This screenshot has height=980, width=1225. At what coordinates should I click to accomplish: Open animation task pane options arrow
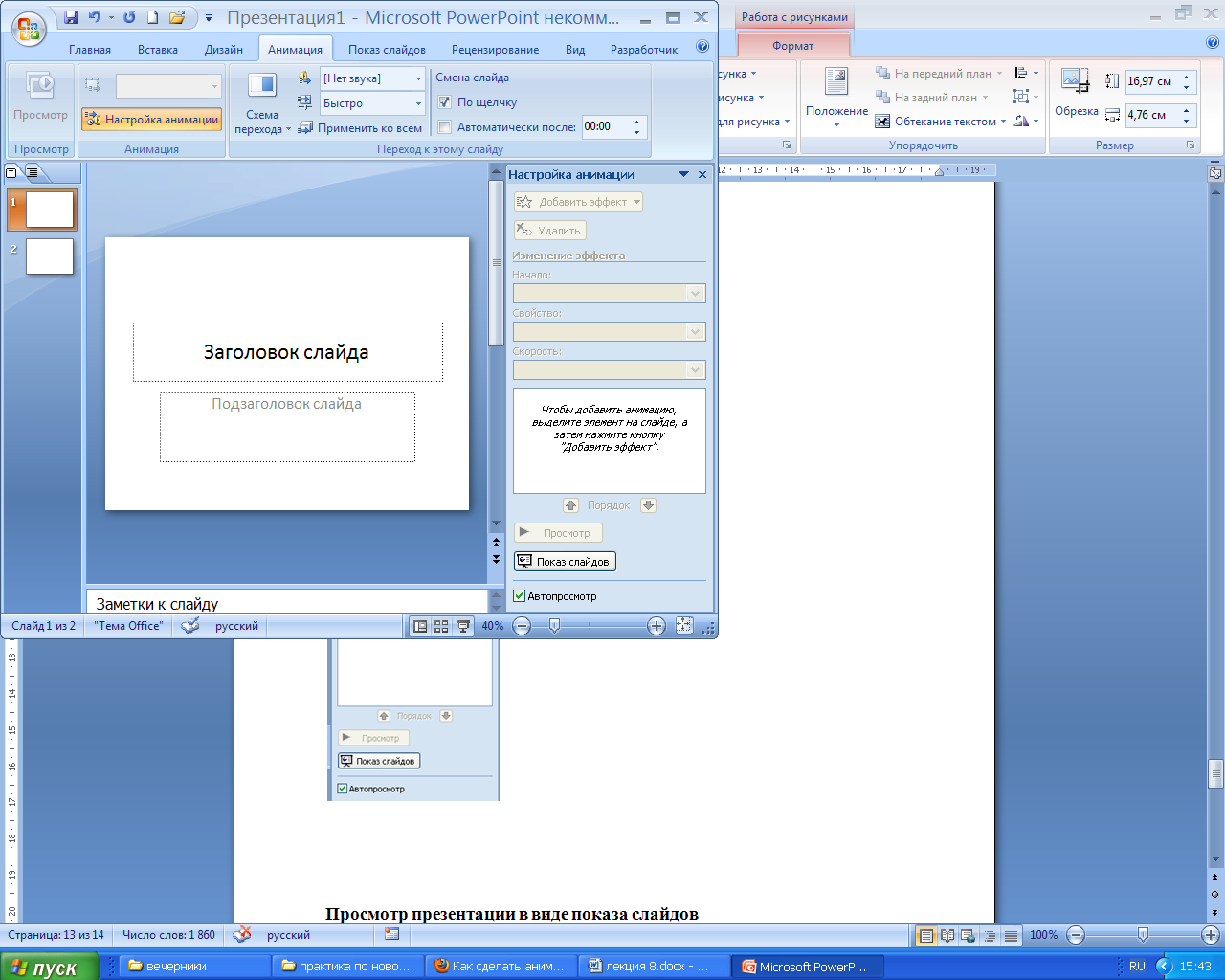point(683,175)
